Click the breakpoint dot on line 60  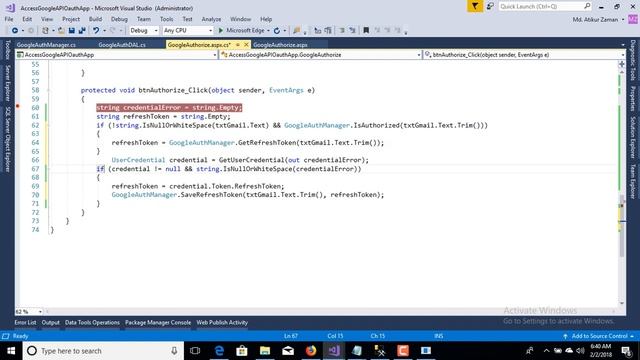pyautogui.click(x=18, y=106)
